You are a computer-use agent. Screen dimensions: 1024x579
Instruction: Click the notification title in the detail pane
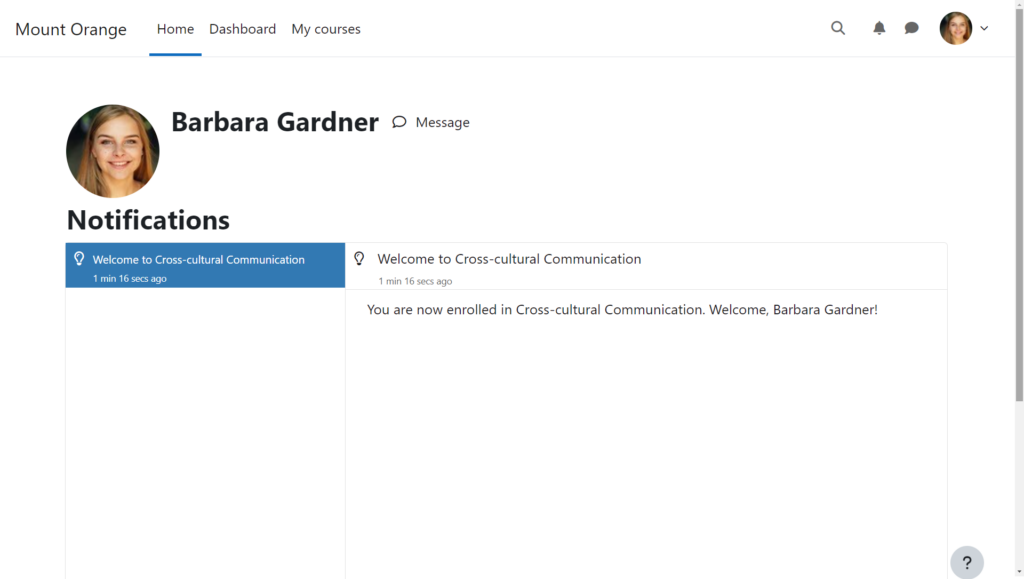click(509, 259)
